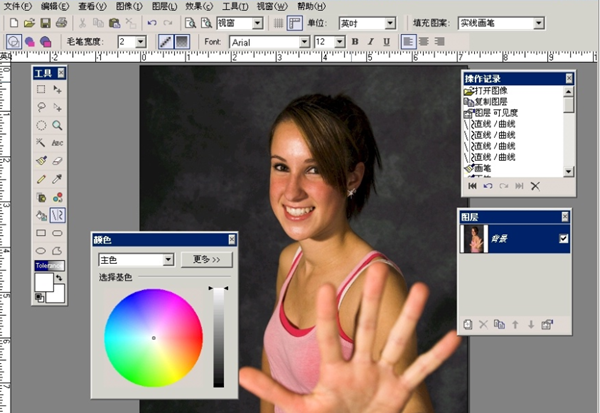Image resolution: width=600 pixels, height=413 pixels.
Task: Enable antialiased line drawing mode
Action: 166,42
